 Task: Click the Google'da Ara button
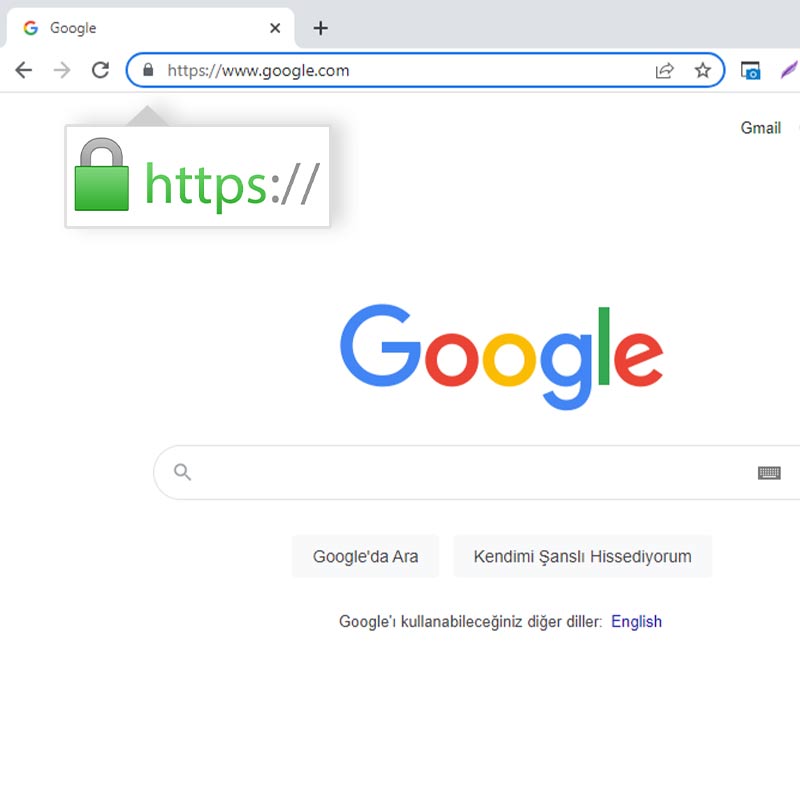[365, 556]
